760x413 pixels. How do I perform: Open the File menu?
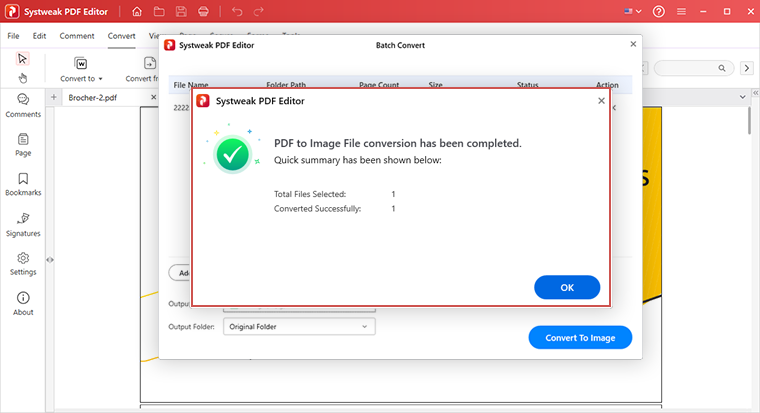(14, 36)
